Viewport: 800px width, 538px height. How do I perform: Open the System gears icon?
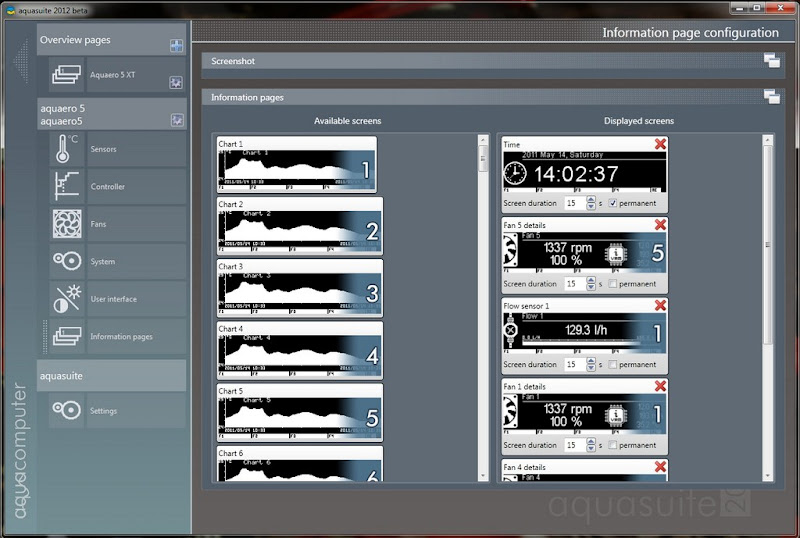click(67, 261)
